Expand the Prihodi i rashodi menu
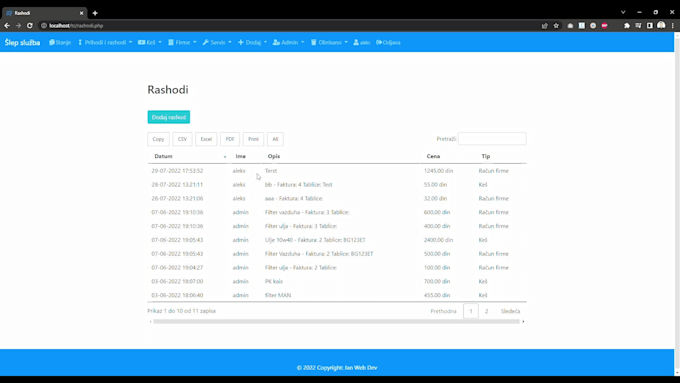 click(105, 43)
